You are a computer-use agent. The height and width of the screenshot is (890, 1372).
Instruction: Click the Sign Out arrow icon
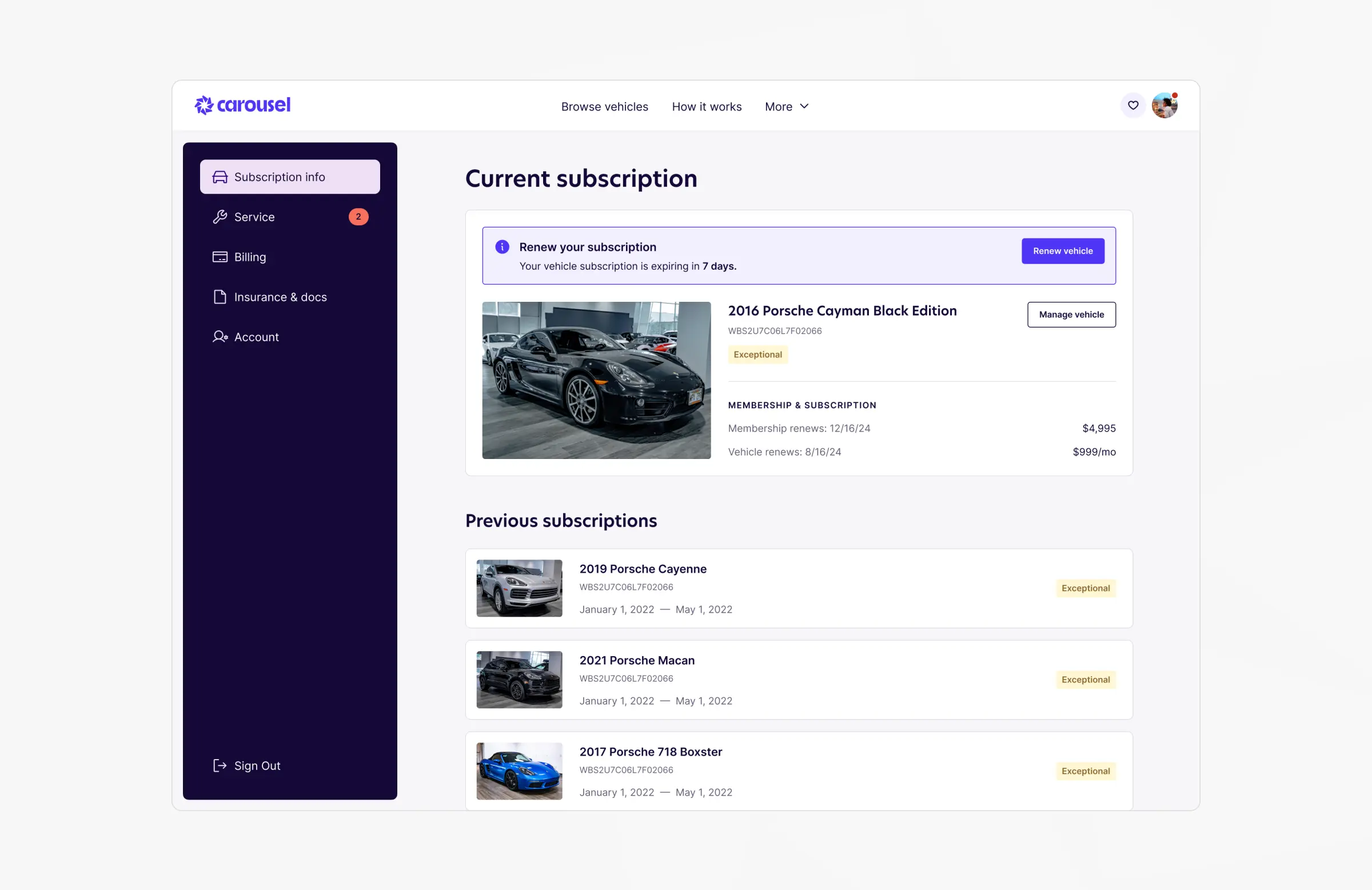(x=220, y=765)
